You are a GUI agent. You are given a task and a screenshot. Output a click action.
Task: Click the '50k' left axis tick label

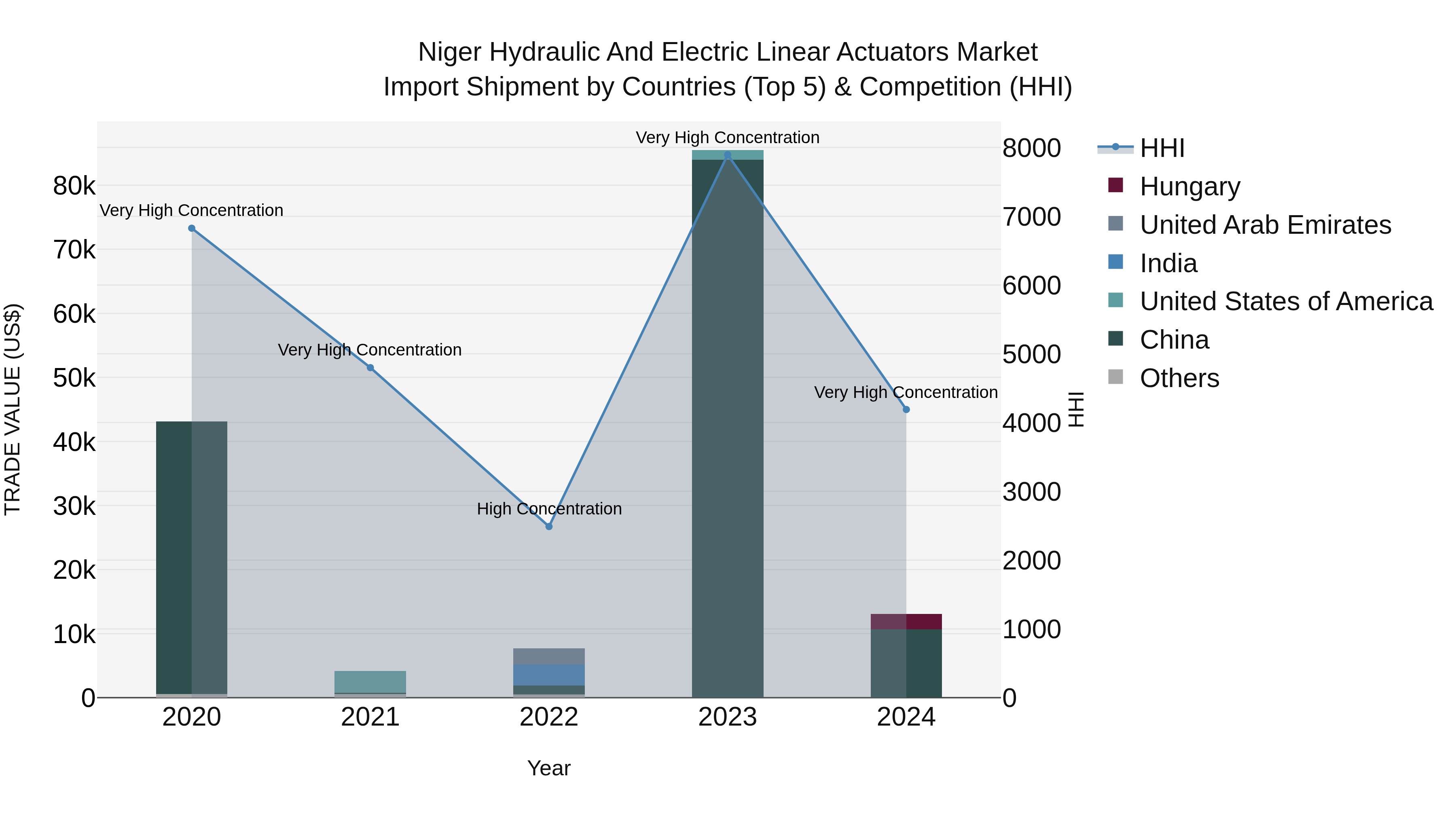(74, 378)
